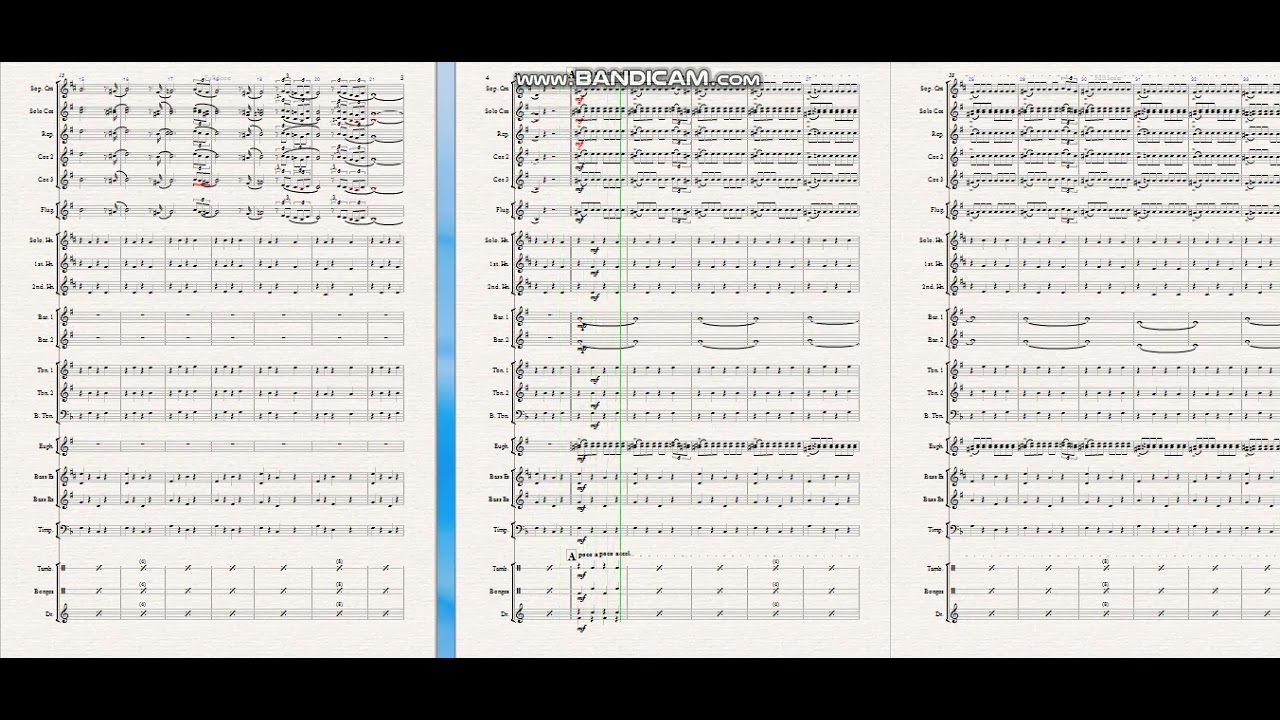Select '1st. Hn.' staff label on middle page
This screenshot has width=1280, height=720.
click(x=499, y=263)
